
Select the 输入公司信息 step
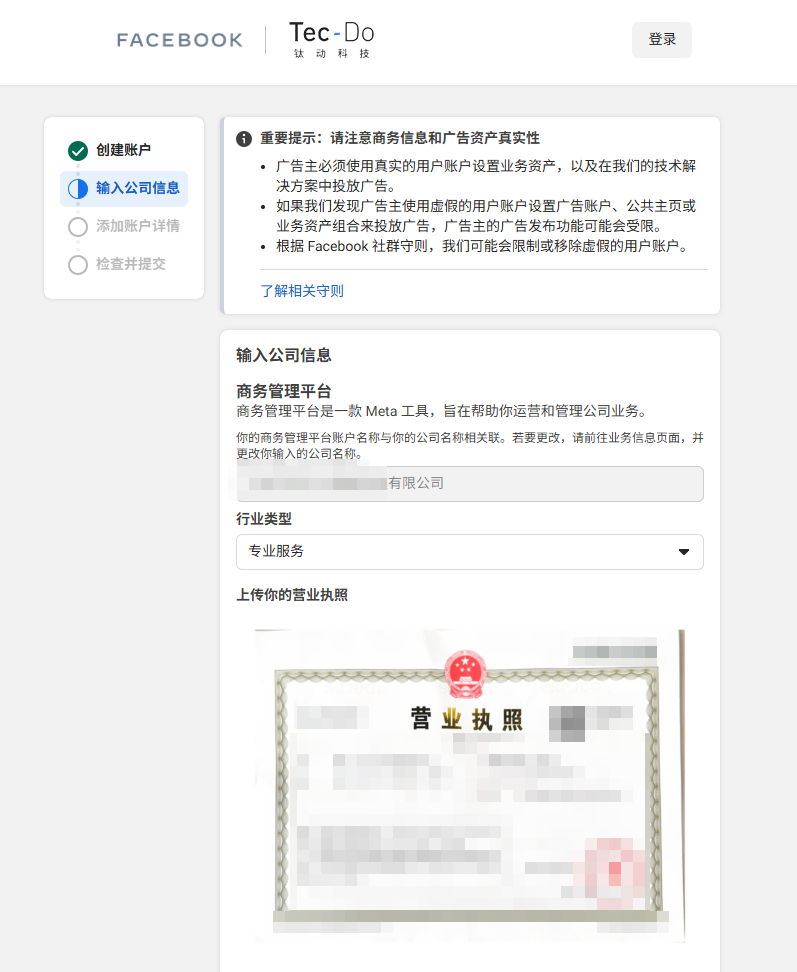[137, 188]
